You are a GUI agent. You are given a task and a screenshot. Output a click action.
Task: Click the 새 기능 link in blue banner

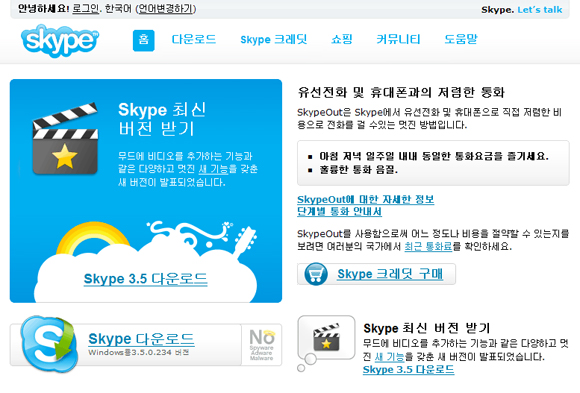[214, 169]
